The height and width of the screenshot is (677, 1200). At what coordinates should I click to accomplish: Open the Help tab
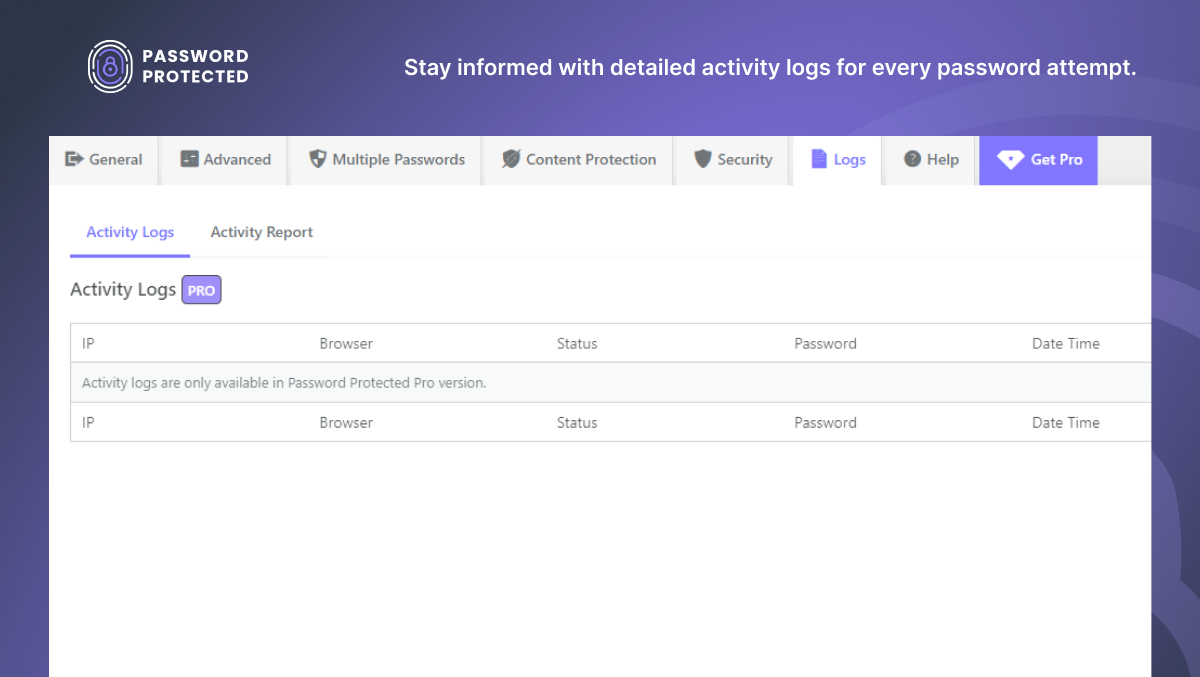[931, 160]
